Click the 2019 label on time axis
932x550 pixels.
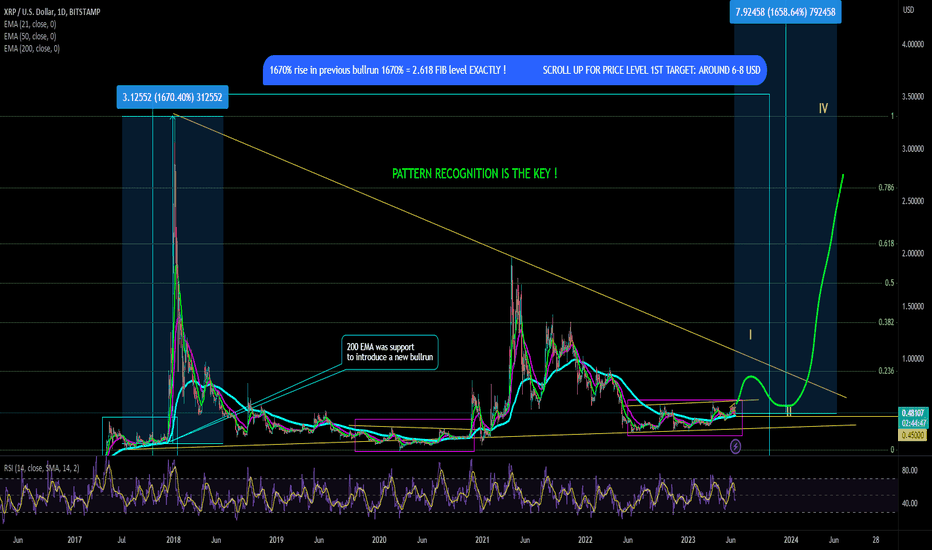point(276,540)
